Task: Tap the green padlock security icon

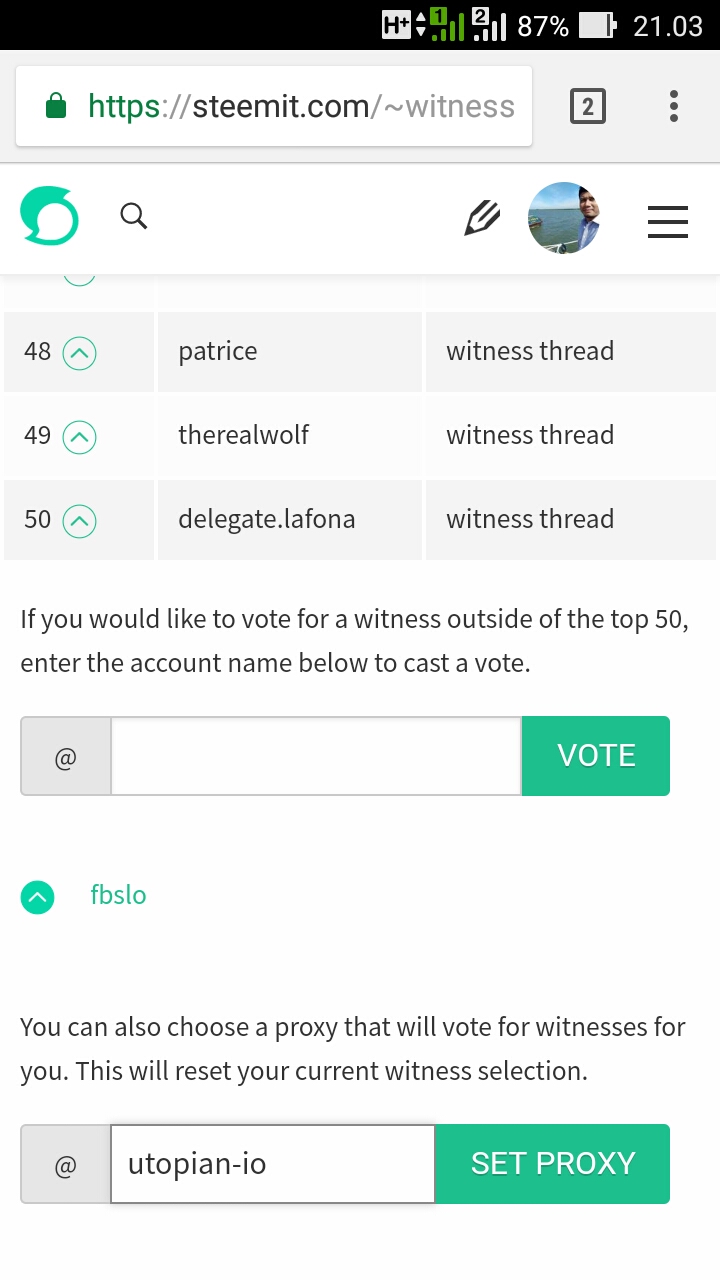Action: [56, 106]
